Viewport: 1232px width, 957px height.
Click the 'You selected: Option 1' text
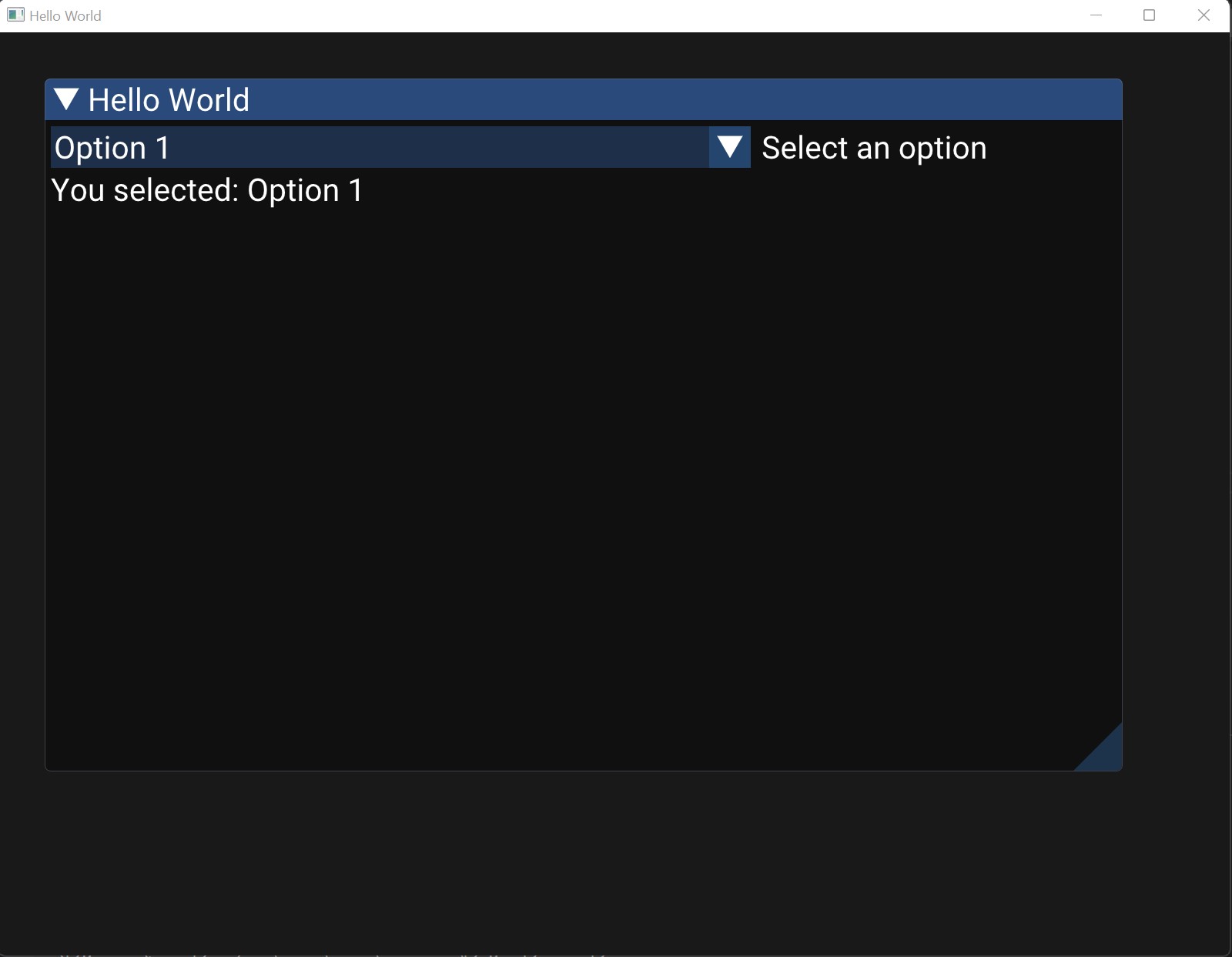[x=207, y=190]
